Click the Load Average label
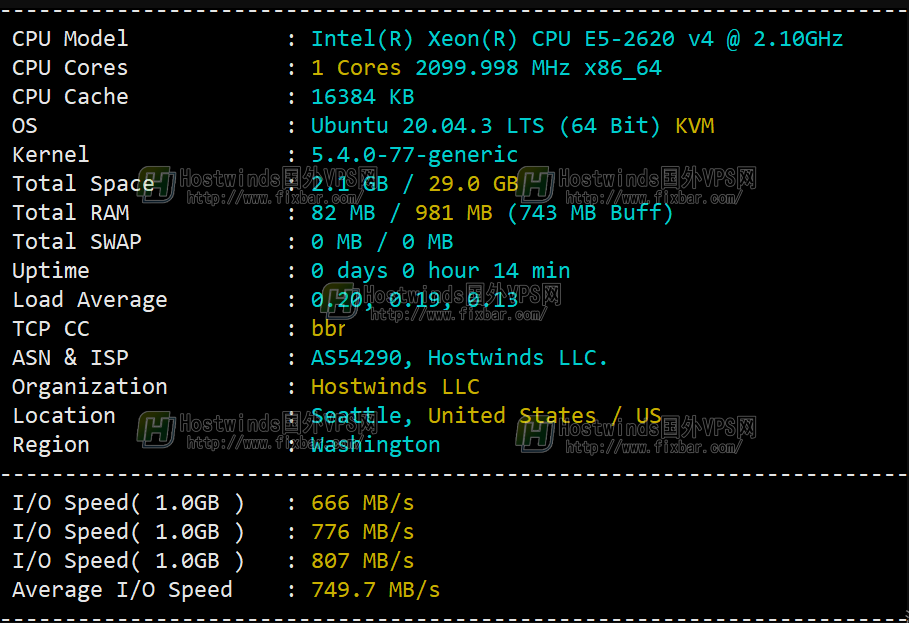Screen dimensions: 909x623 [x=90, y=300]
